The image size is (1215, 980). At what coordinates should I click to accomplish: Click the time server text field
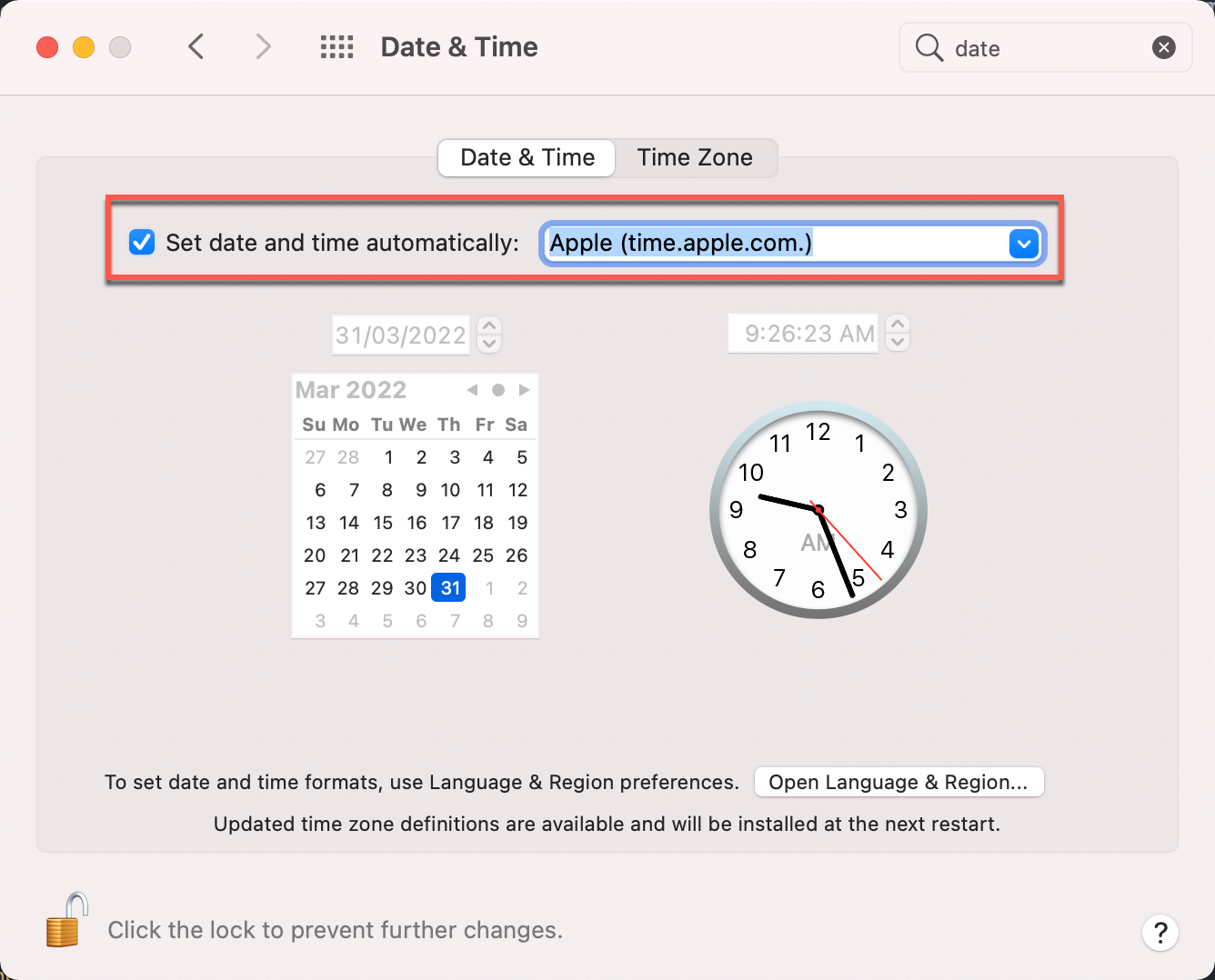point(773,244)
